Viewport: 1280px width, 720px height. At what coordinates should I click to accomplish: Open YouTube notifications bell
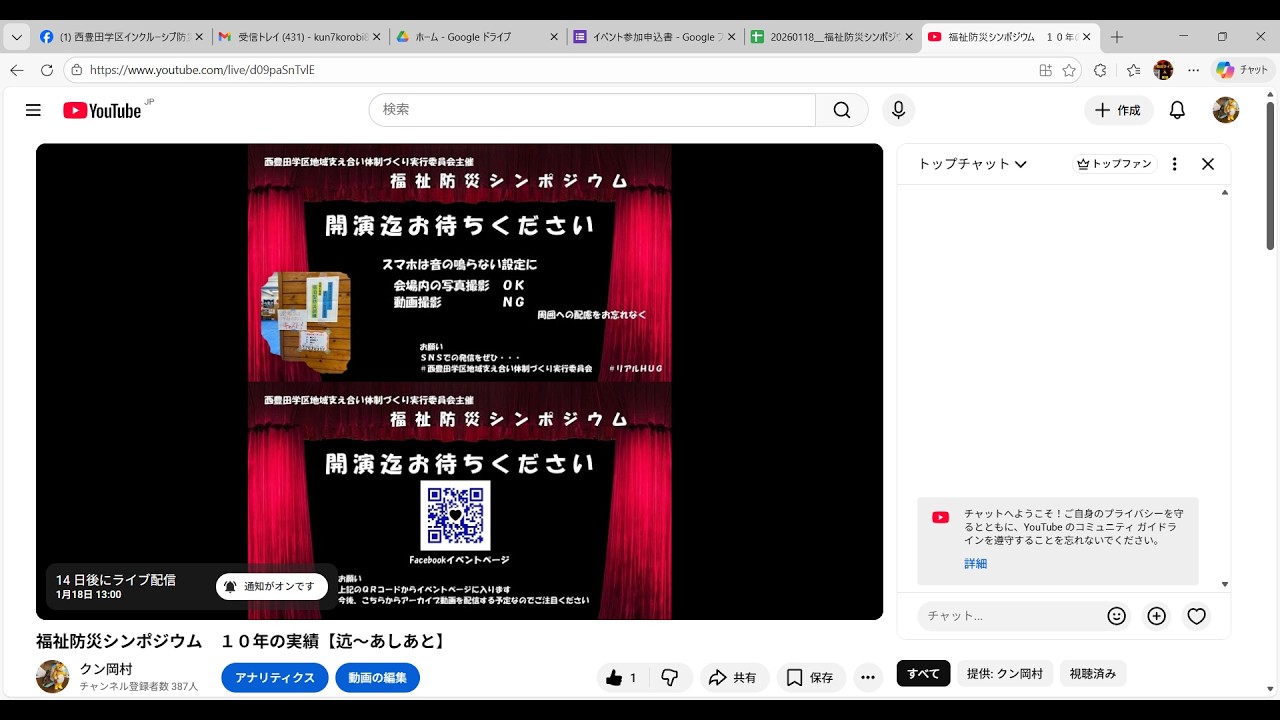point(1177,110)
